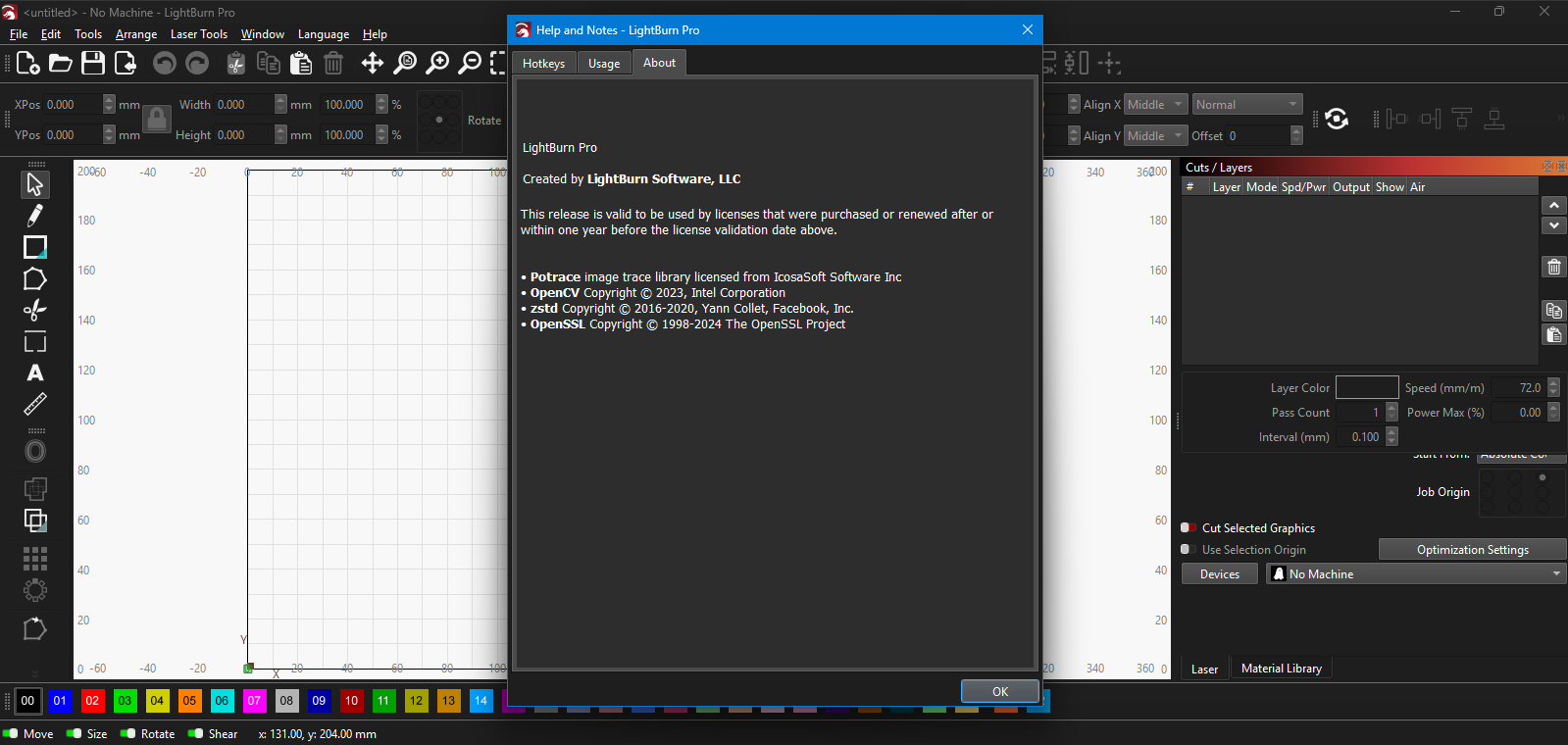Select the center anchor point in the 9-dot grid
This screenshot has width=1568, height=745.
439,120
